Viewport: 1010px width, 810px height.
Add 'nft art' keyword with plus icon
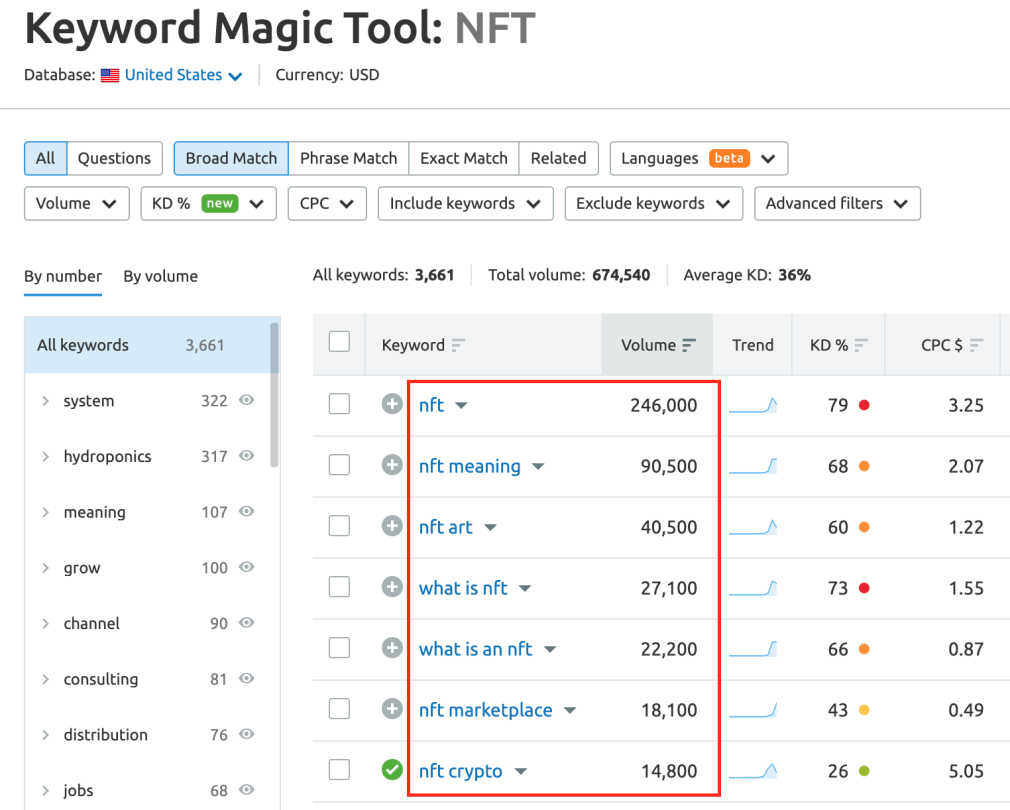[392, 526]
